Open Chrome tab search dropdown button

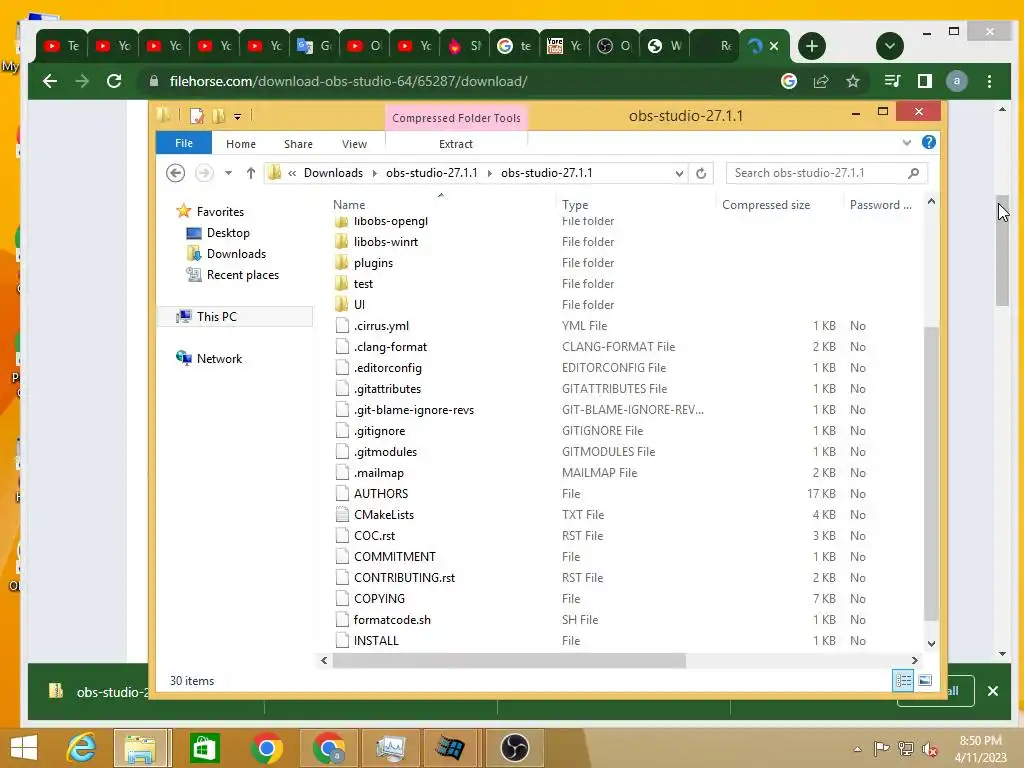889,46
